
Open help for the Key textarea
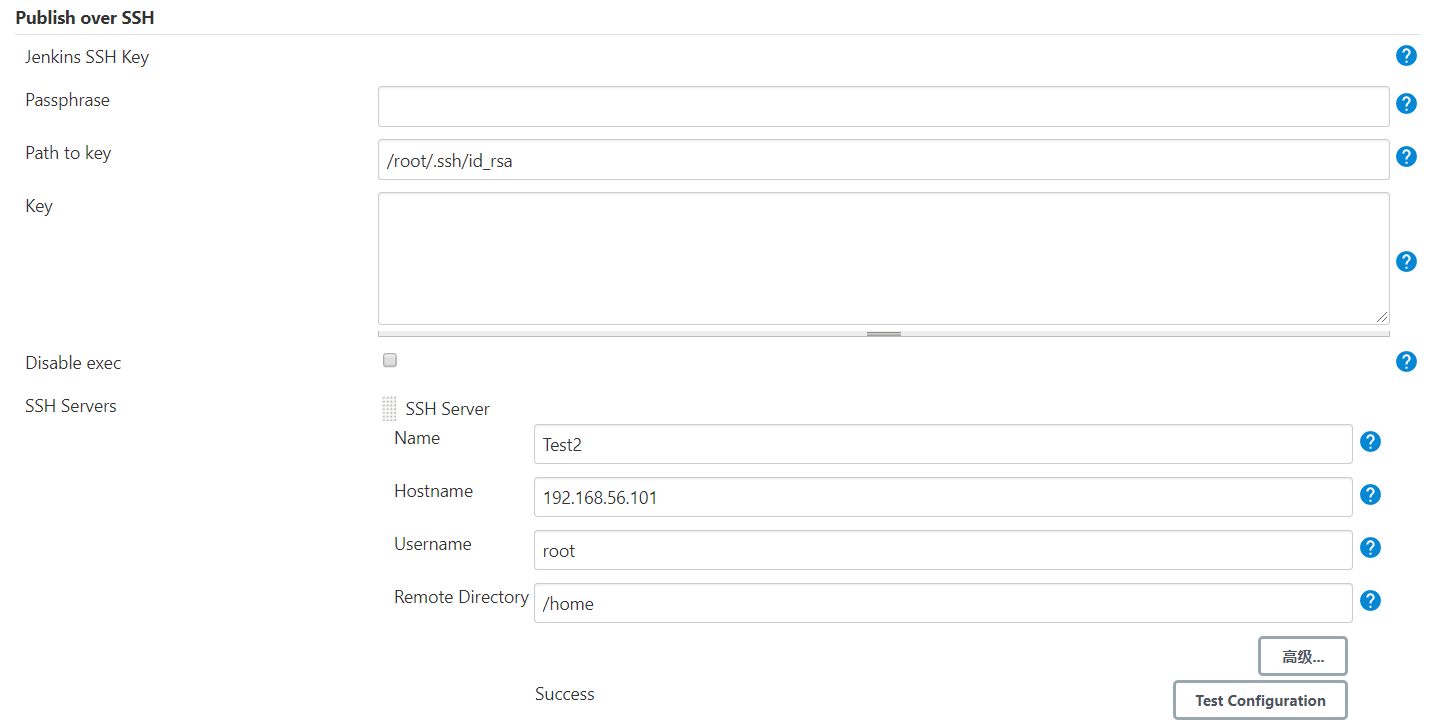(x=1406, y=262)
